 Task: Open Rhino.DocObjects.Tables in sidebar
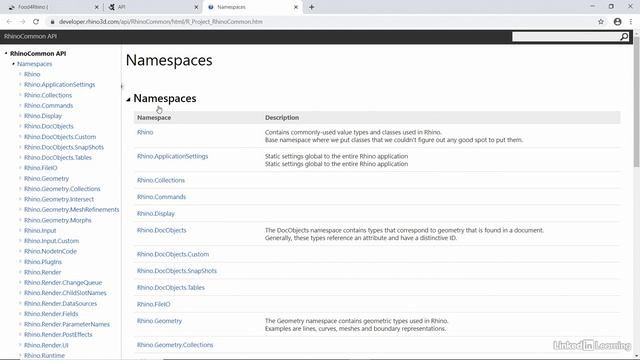[x=58, y=158]
